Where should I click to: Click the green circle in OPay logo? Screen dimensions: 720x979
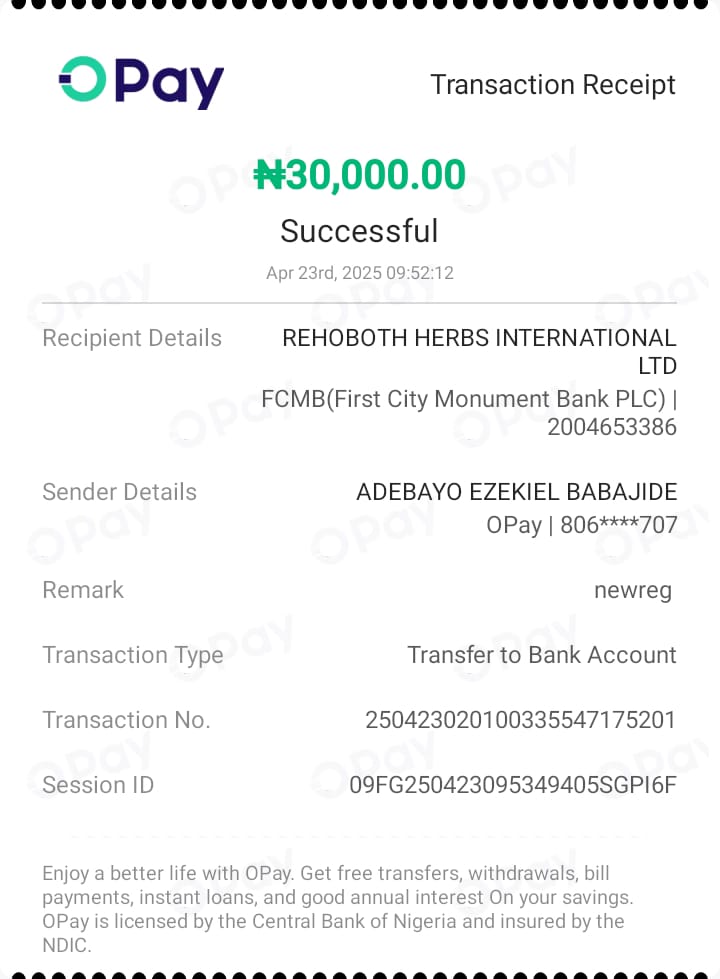(83, 79)
